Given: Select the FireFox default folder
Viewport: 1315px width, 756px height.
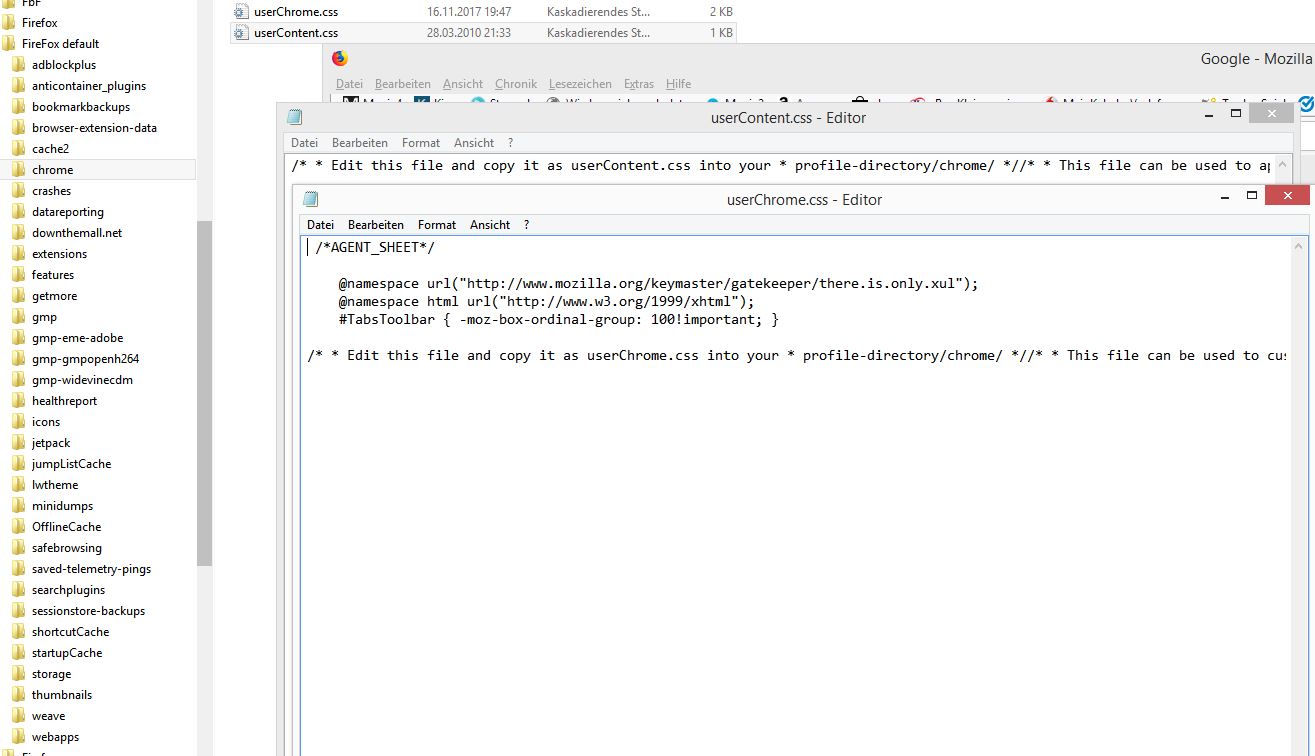Looking at the screenshot, I should (60, 44).
